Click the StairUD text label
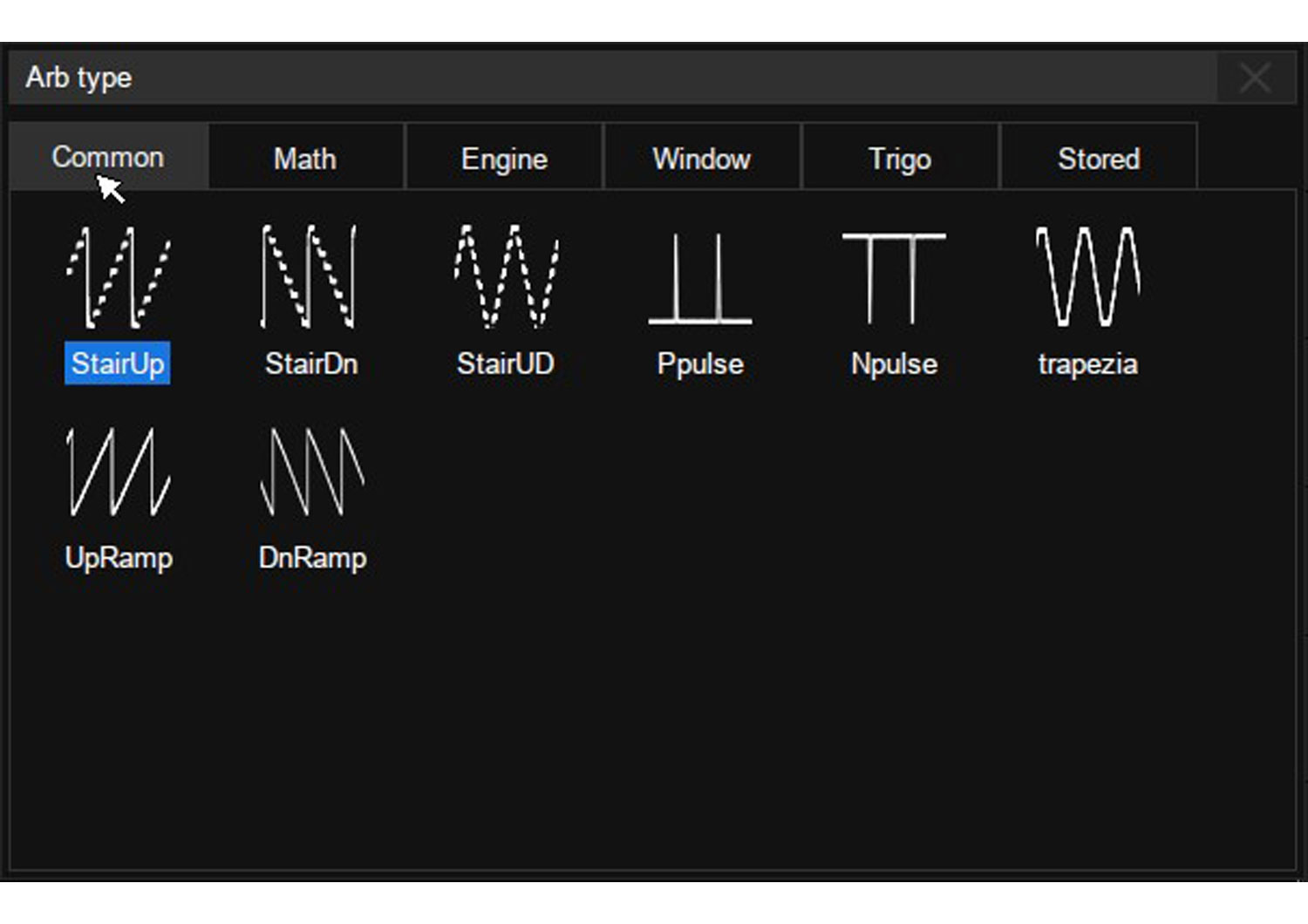1308x924 pixels. point(506,363)
